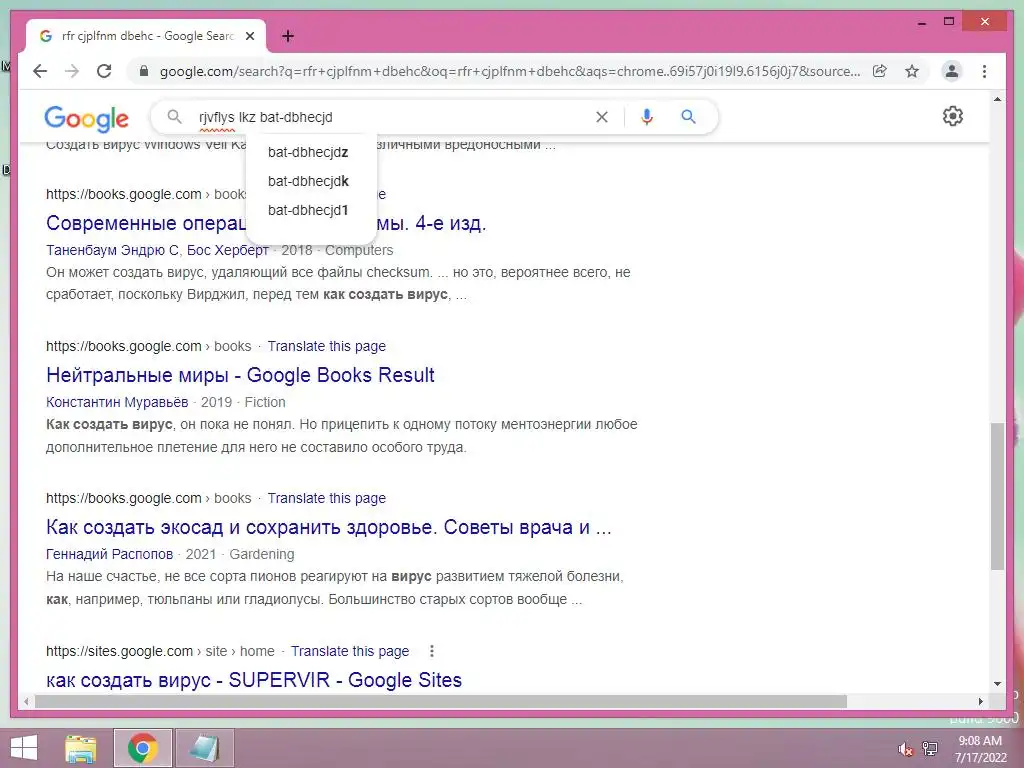1024x768 pixels.
Task: Click the horizontal scrollbar thumb
Action: 441,701
